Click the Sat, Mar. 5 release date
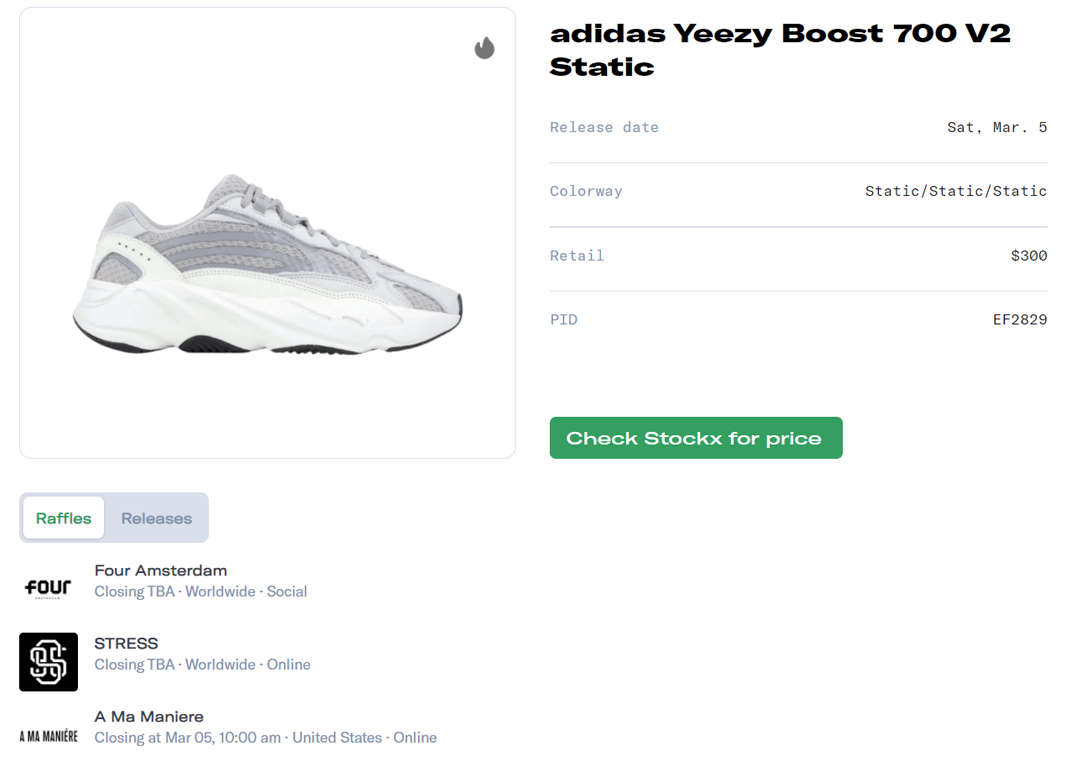Viewport: 1080px width, 760px height. click(x=997, y=127)
